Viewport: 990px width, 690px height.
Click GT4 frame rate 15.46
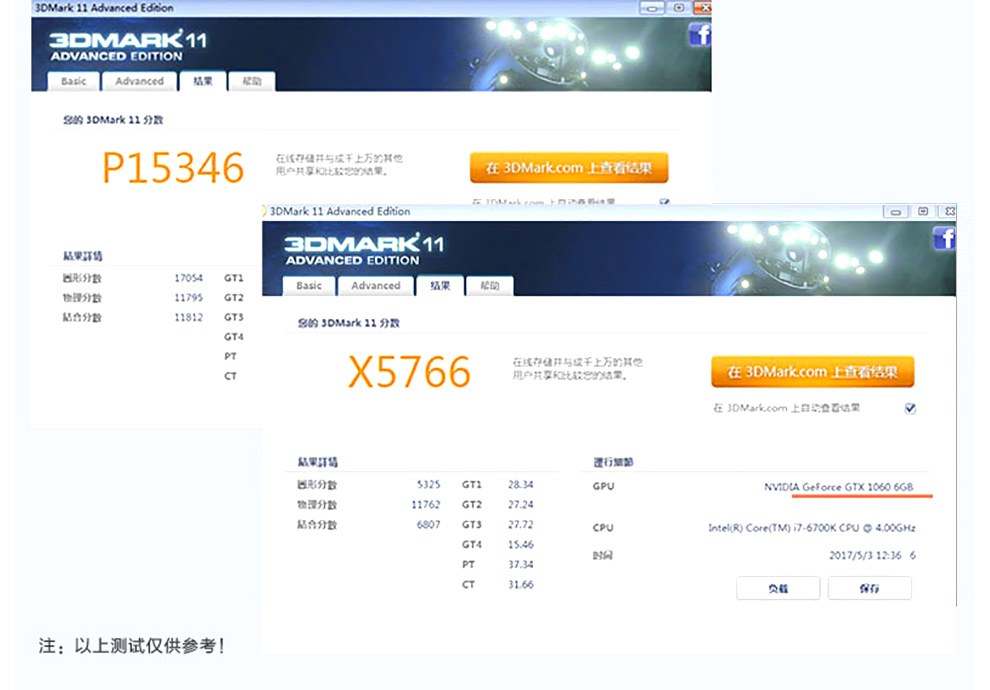pos(521,544)
